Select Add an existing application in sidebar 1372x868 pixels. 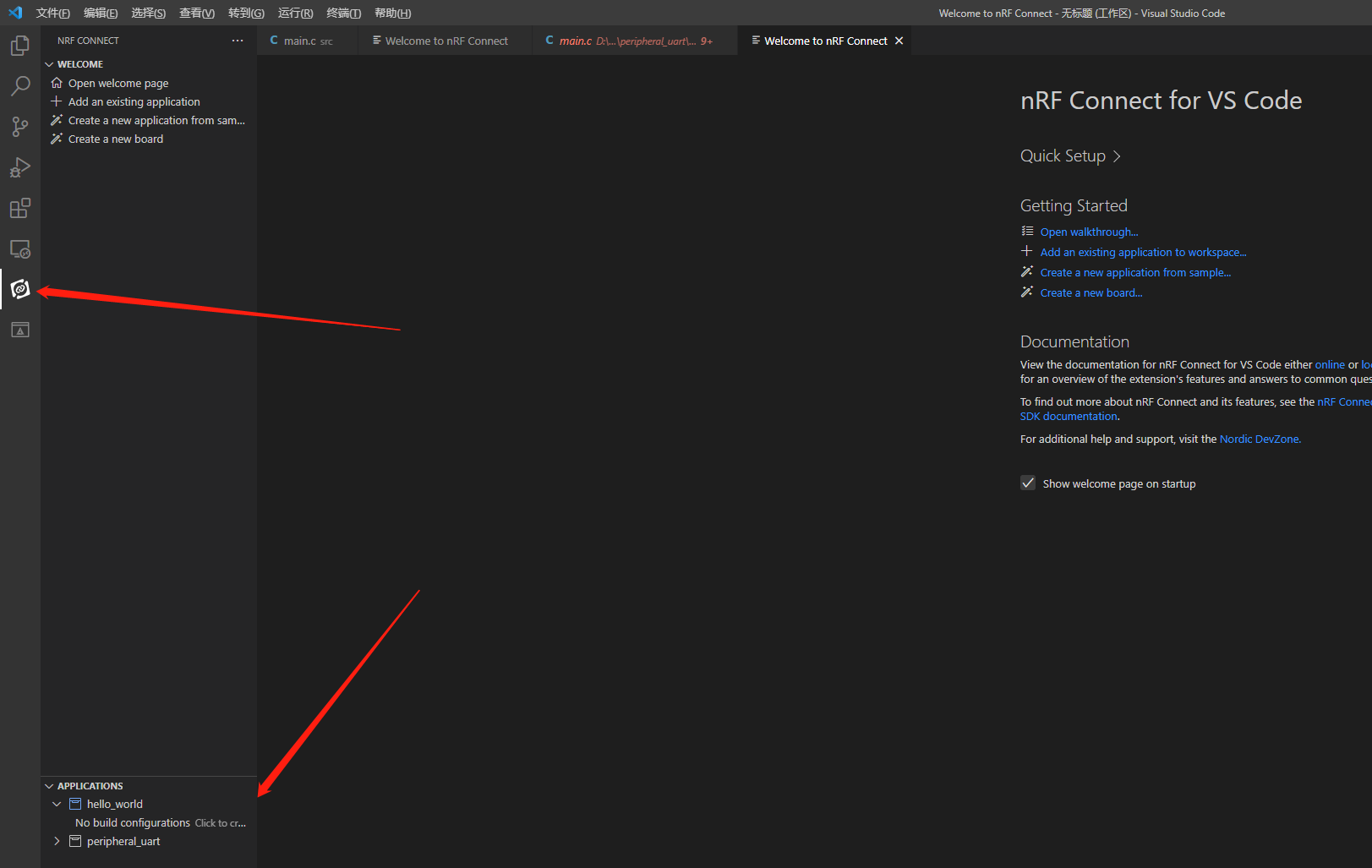click(x=149, y=101)
